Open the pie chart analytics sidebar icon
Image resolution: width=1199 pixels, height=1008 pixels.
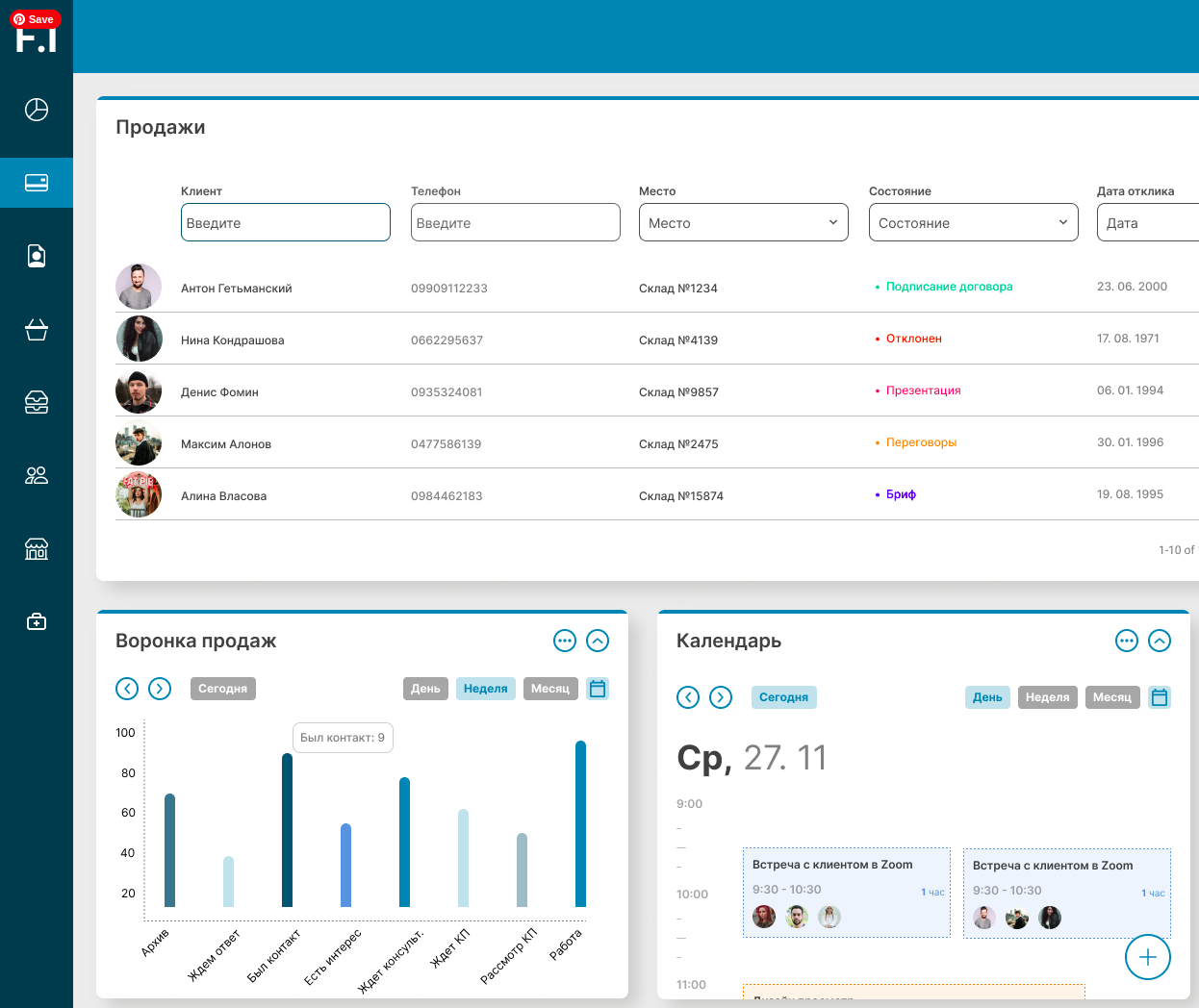coord(37,110)
